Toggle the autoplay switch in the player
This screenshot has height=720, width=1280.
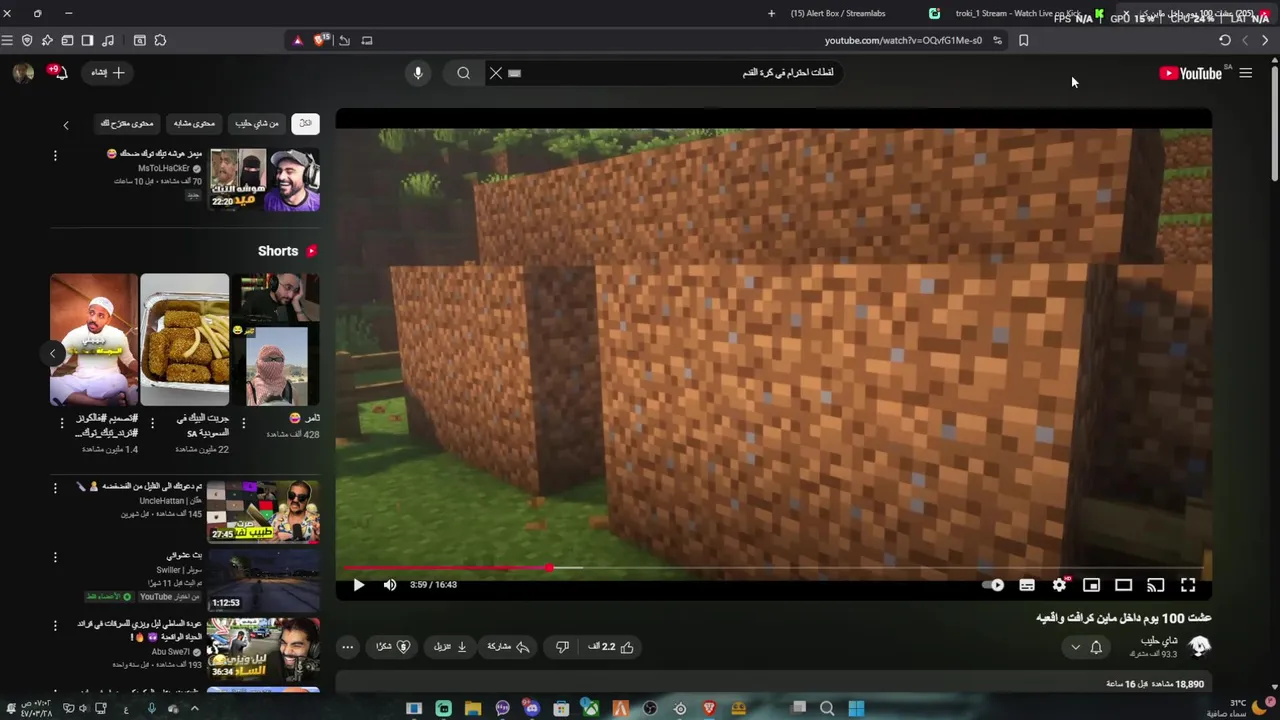pyautogui.click(x=994, y=585)
